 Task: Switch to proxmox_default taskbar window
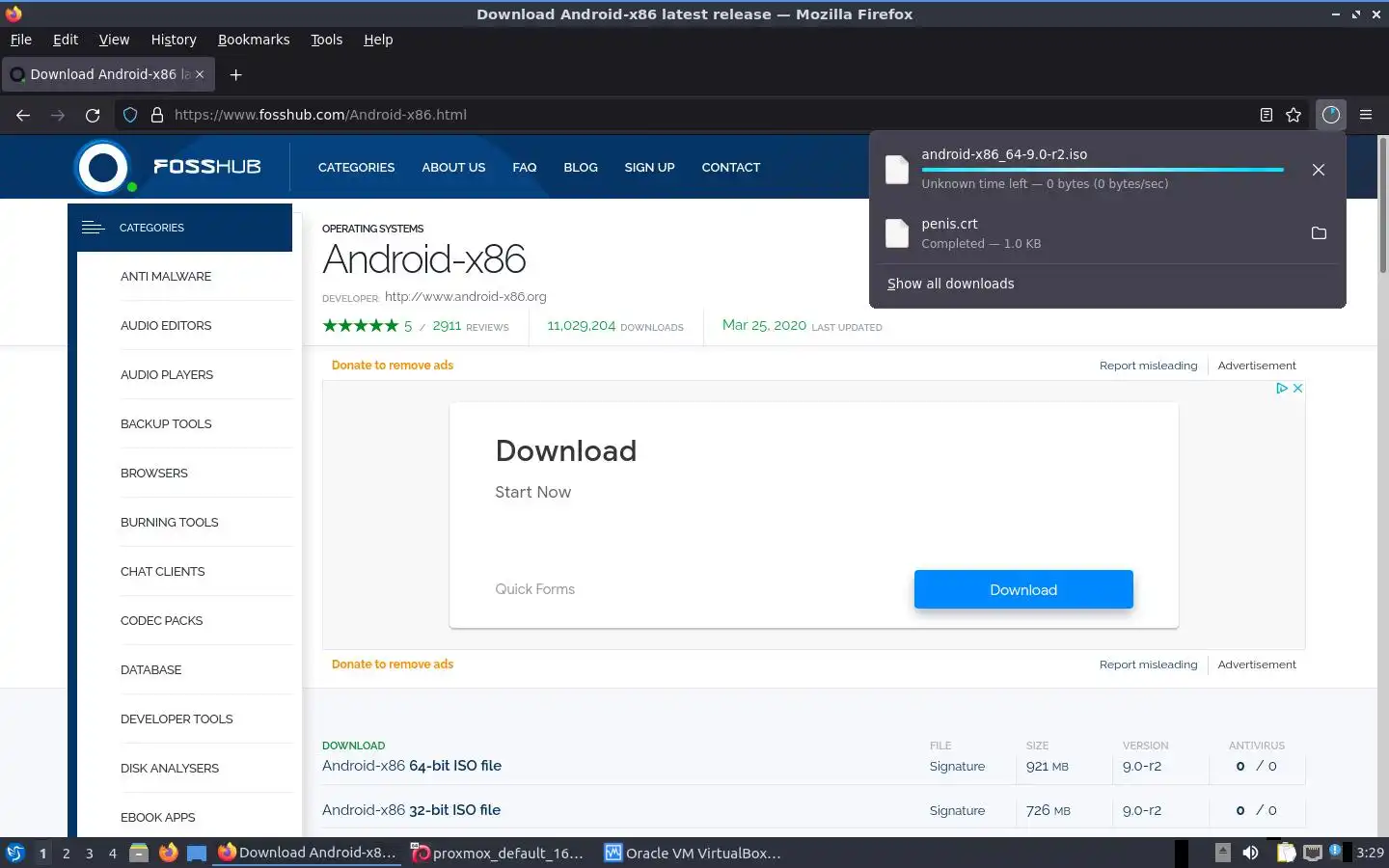pyautogui.click(x=498, y=853)
